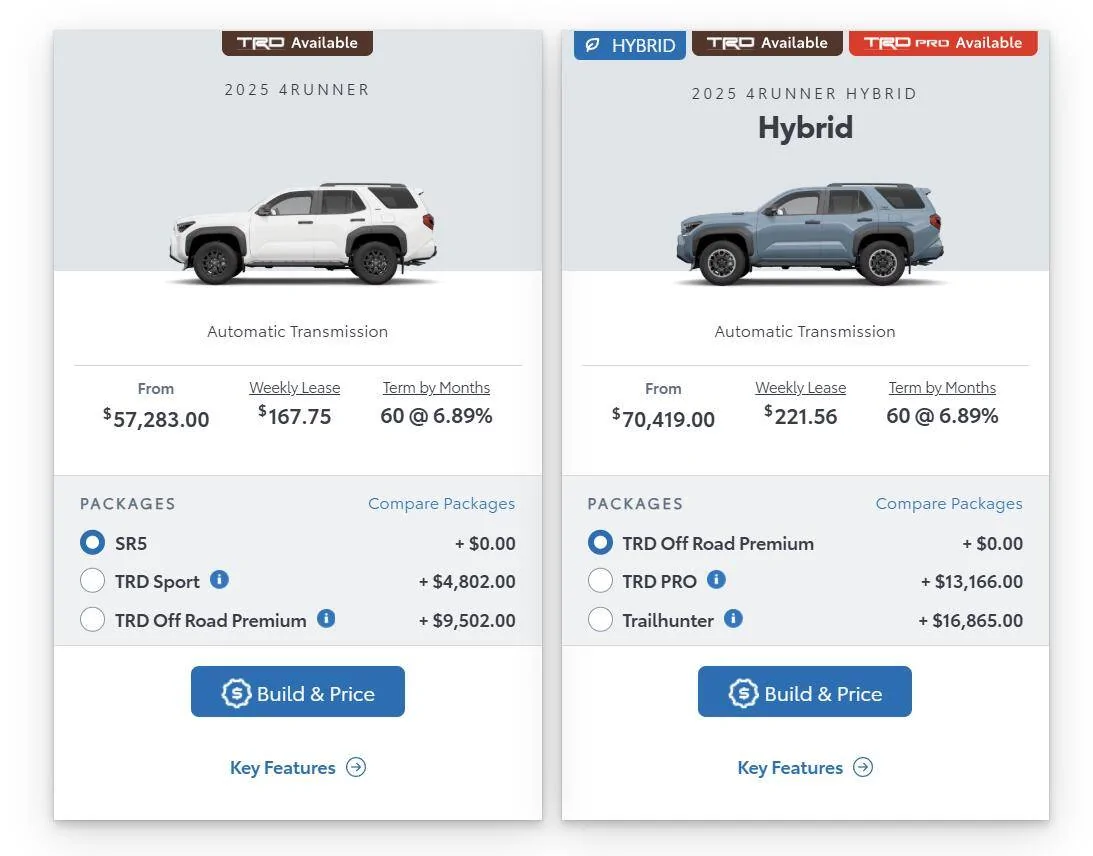Open the info tooltip beside TRD Off Road Premium
The width and height of the screenshot is (1093, 856).
point(325,618)
